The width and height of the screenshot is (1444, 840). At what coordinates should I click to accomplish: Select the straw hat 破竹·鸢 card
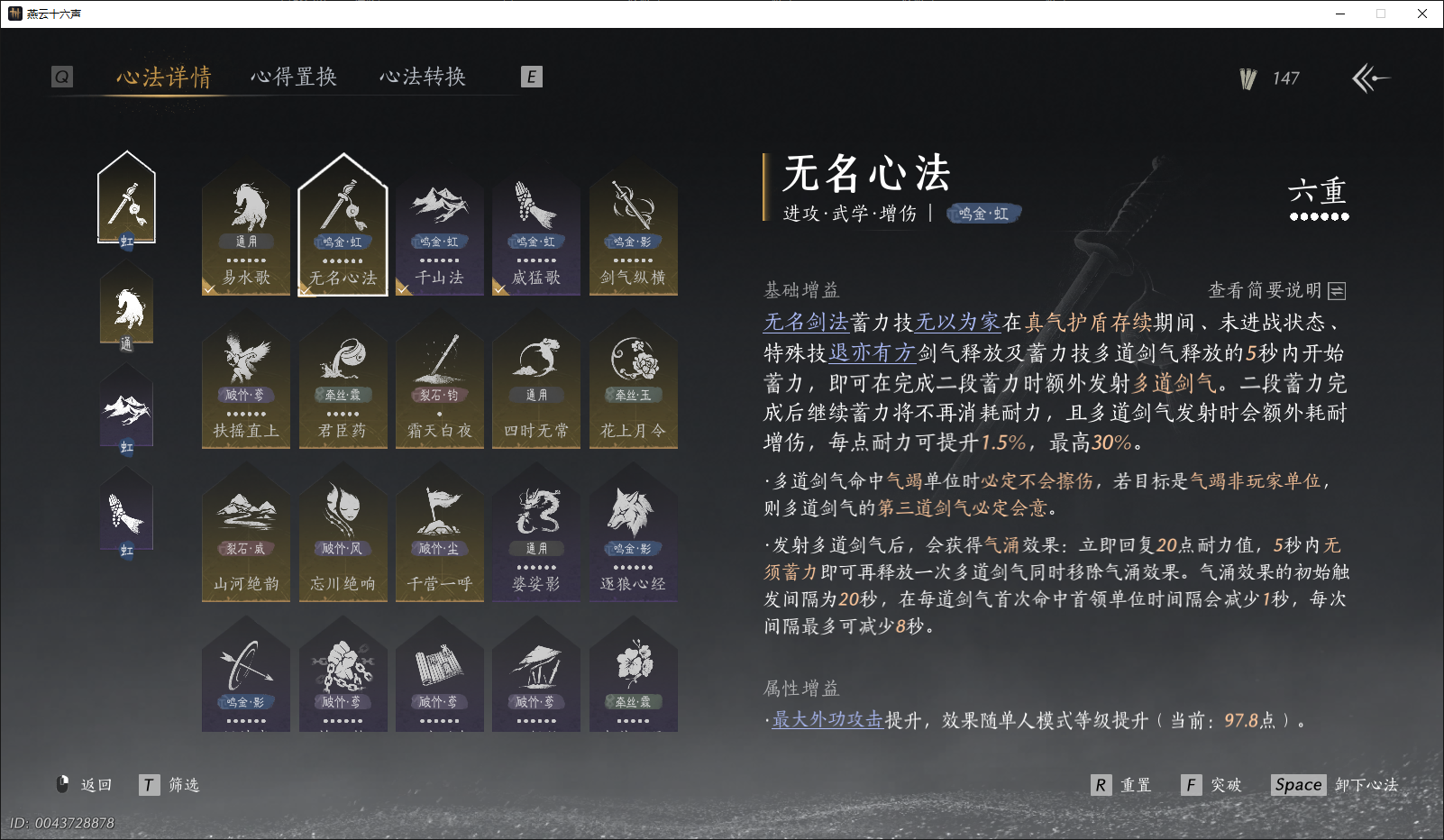536,674
